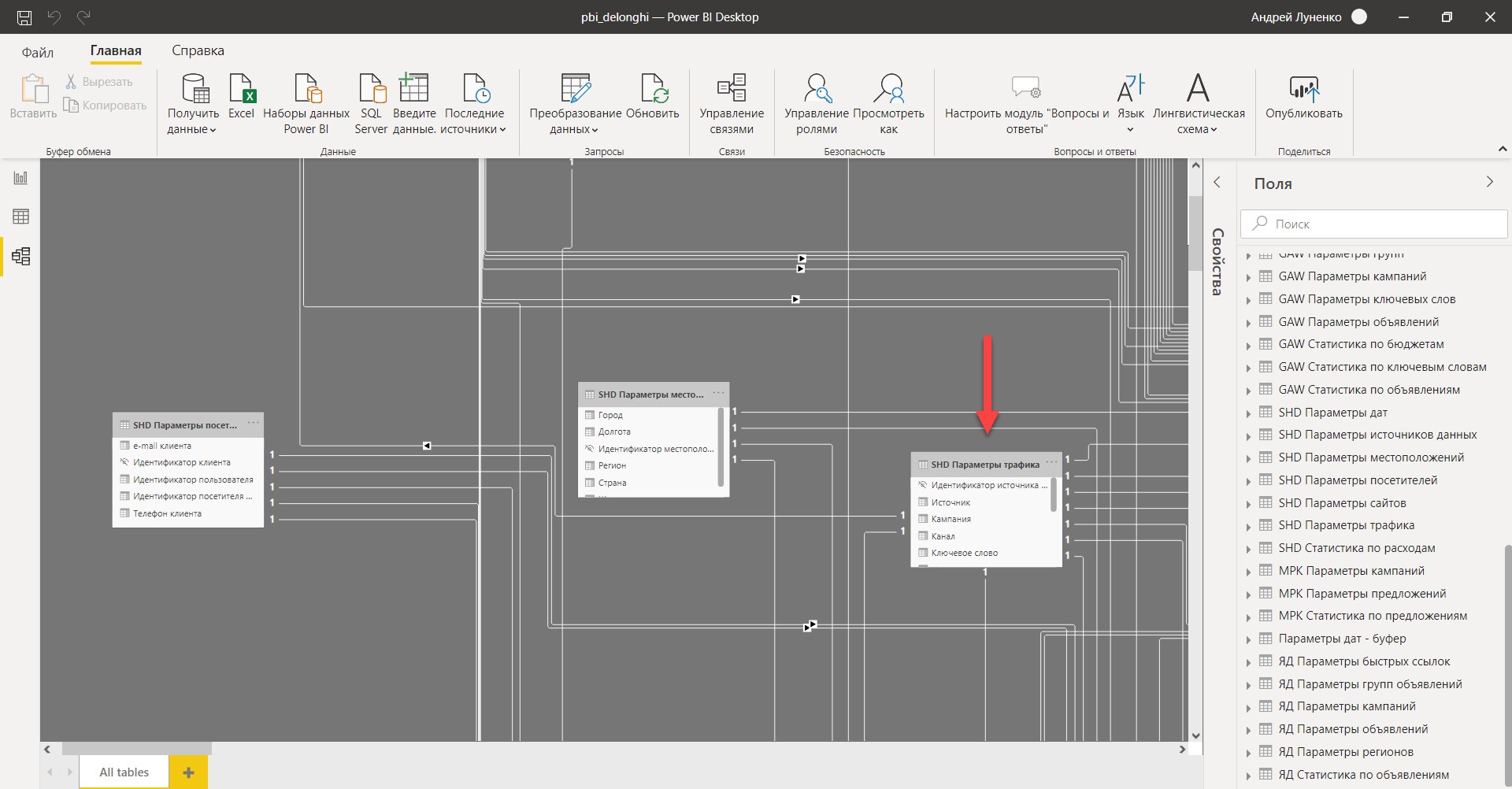The image size is (1512, 789).
Task: Select SHD Статистика по расходам in fields
Action: click(1356, 548)
